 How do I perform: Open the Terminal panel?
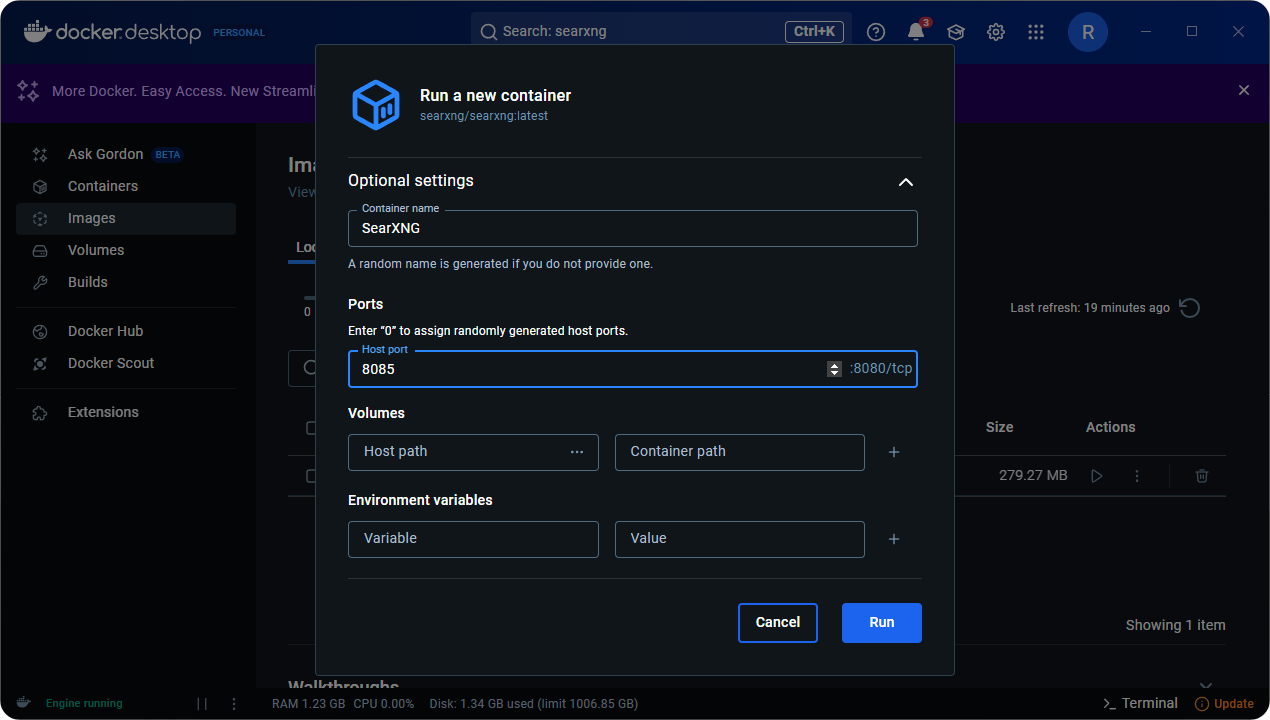1140,703
